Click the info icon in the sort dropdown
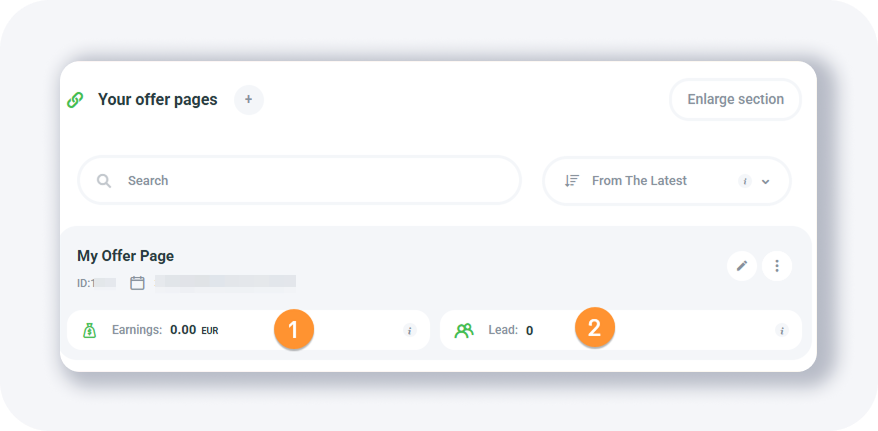878x431 pixels. 744,181
